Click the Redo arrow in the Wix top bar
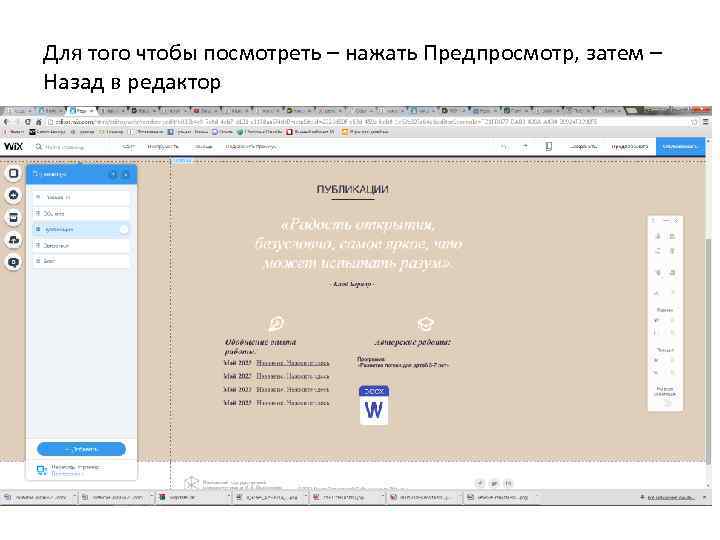 tap(524, 146)
